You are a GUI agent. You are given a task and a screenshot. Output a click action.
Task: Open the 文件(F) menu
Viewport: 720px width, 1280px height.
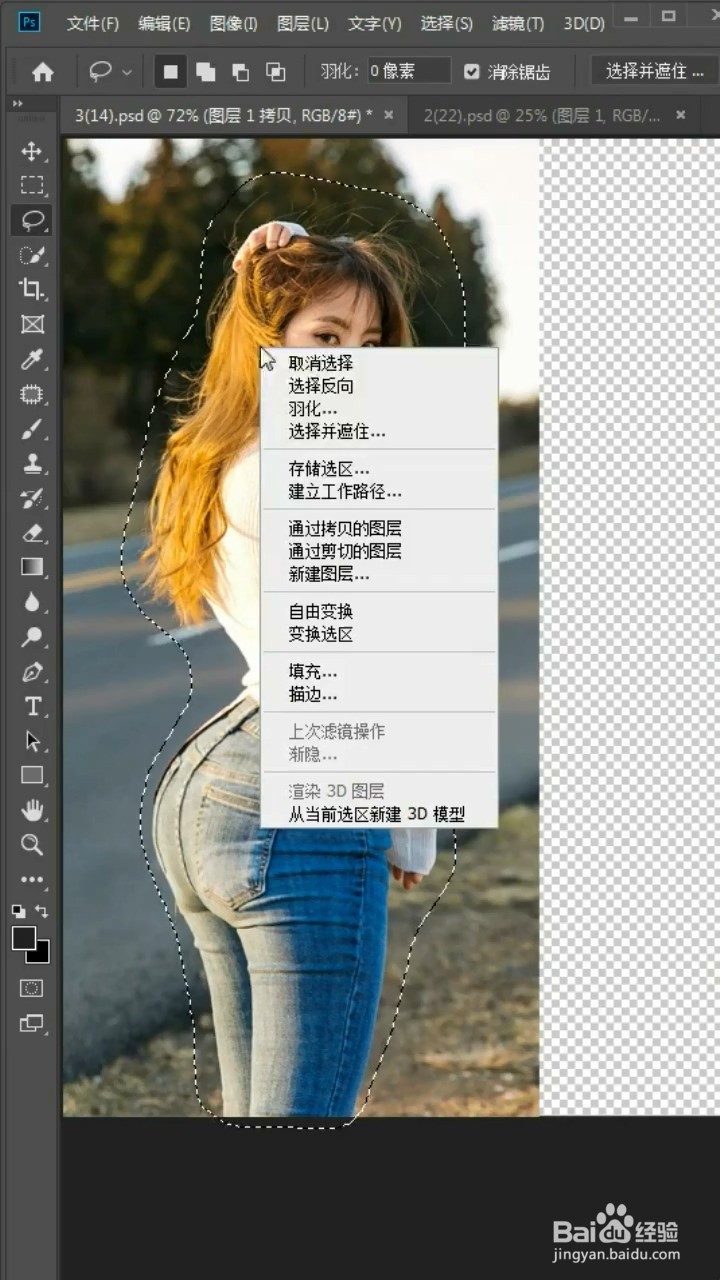pyautogui.click(x=93, y=23)
